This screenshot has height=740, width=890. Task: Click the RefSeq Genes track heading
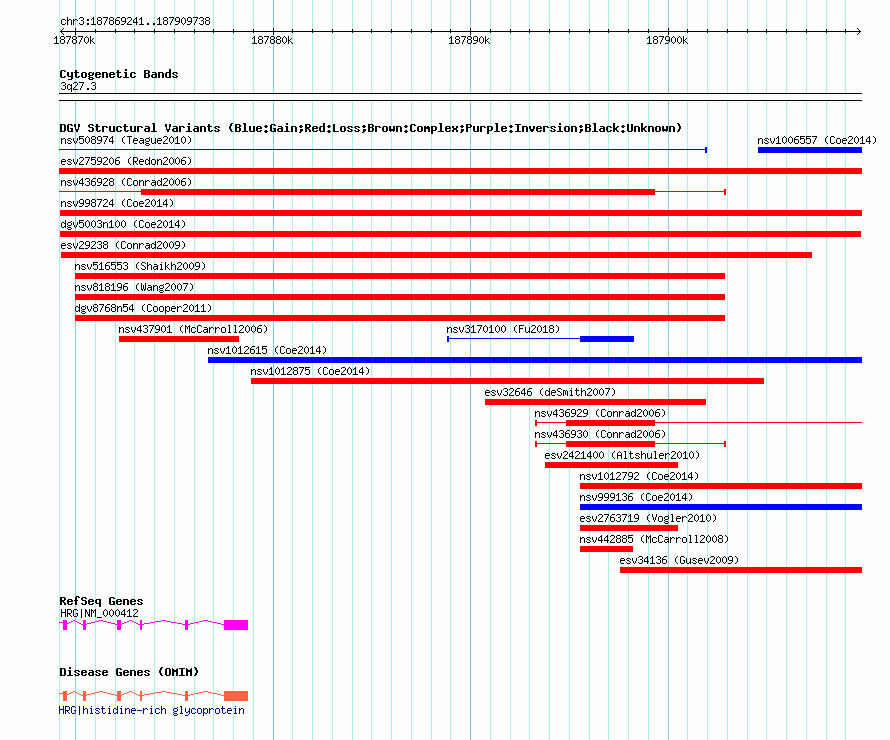(101, 601)
